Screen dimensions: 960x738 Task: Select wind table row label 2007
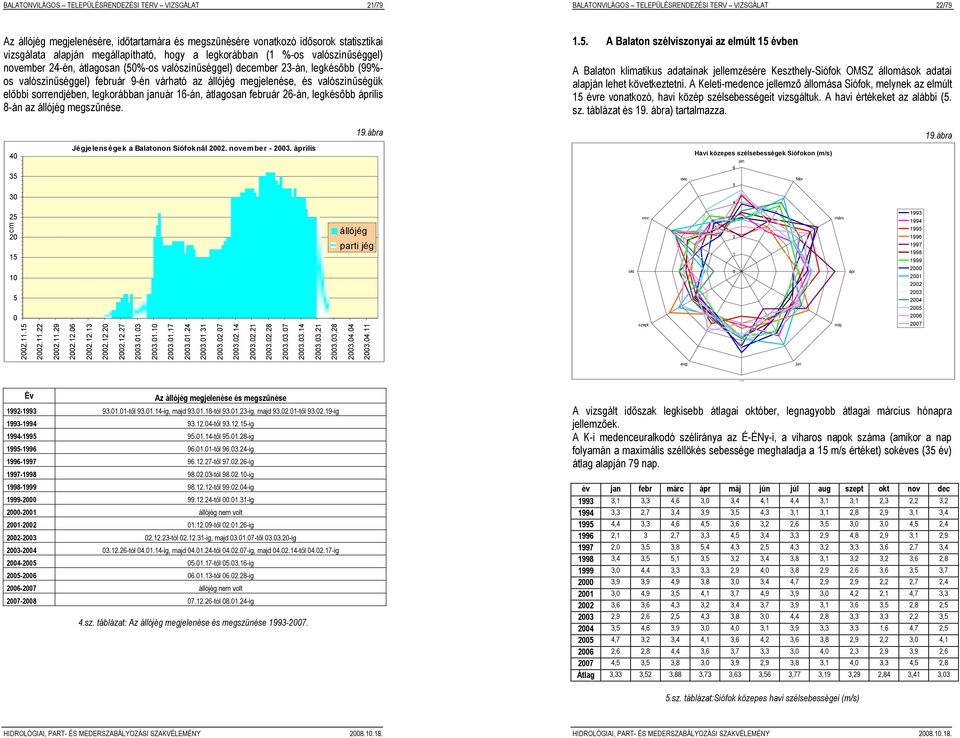coord(586,663)
